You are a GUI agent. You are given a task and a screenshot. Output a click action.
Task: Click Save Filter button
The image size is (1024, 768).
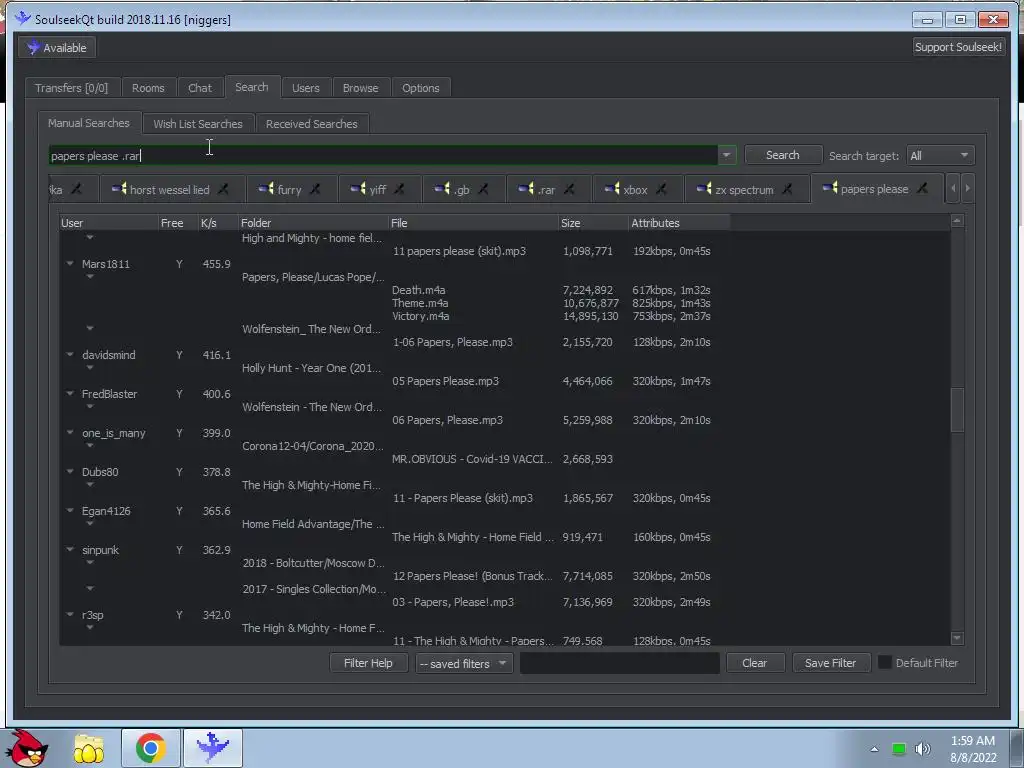point(831,663)
